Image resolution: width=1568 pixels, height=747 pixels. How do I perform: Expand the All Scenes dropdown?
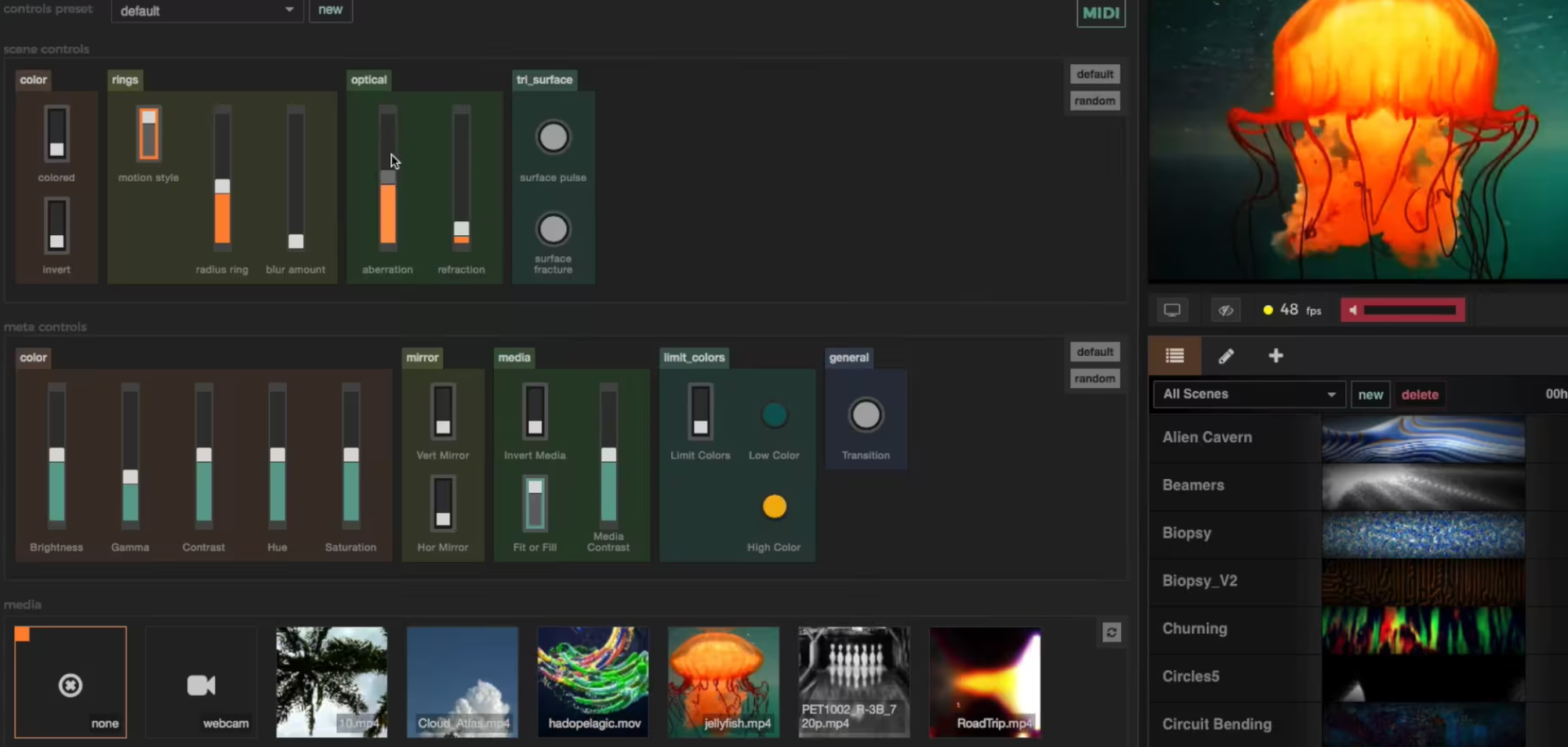pos(1248,394)
